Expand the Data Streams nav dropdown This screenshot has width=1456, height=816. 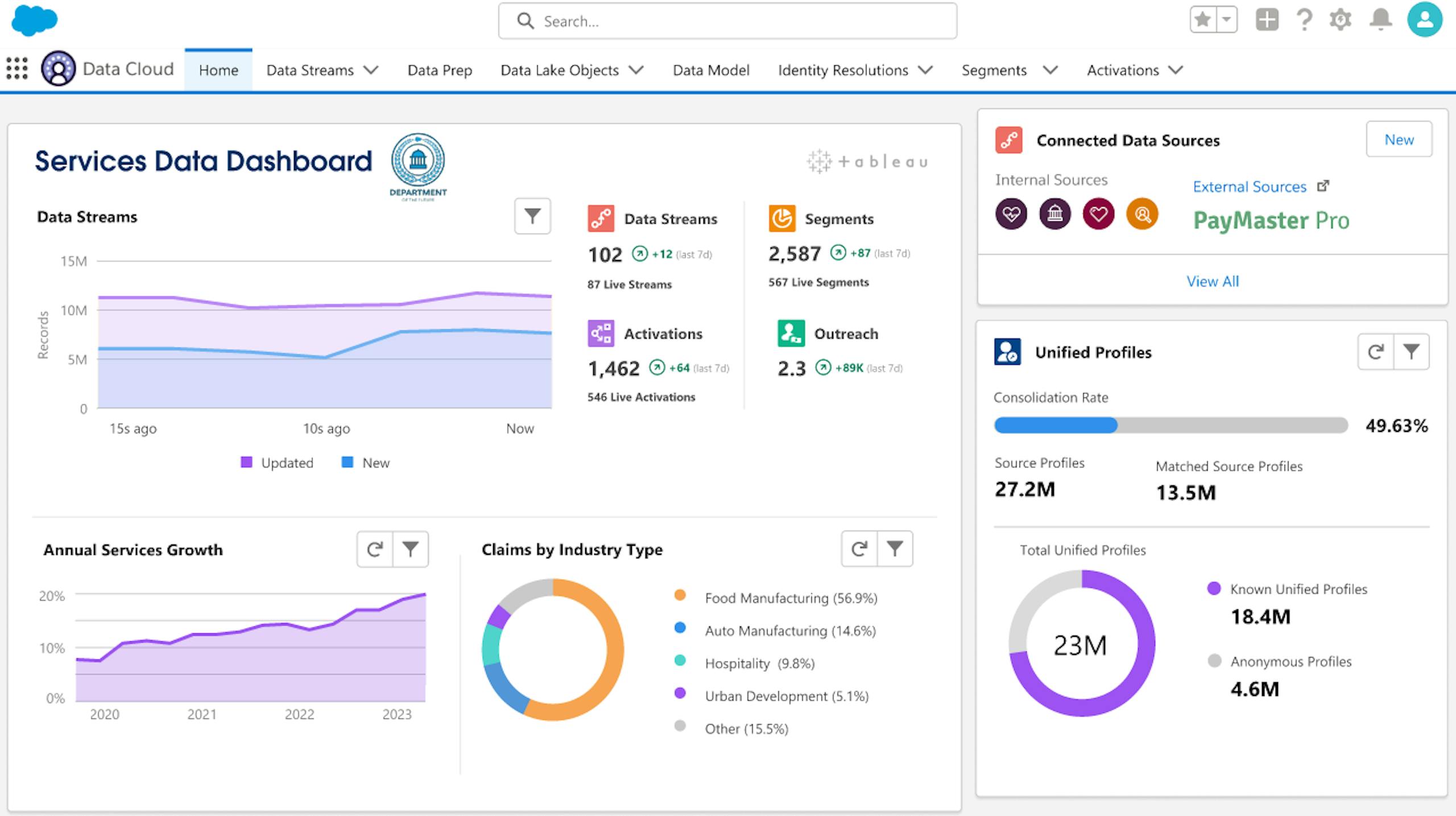point(371,70)
